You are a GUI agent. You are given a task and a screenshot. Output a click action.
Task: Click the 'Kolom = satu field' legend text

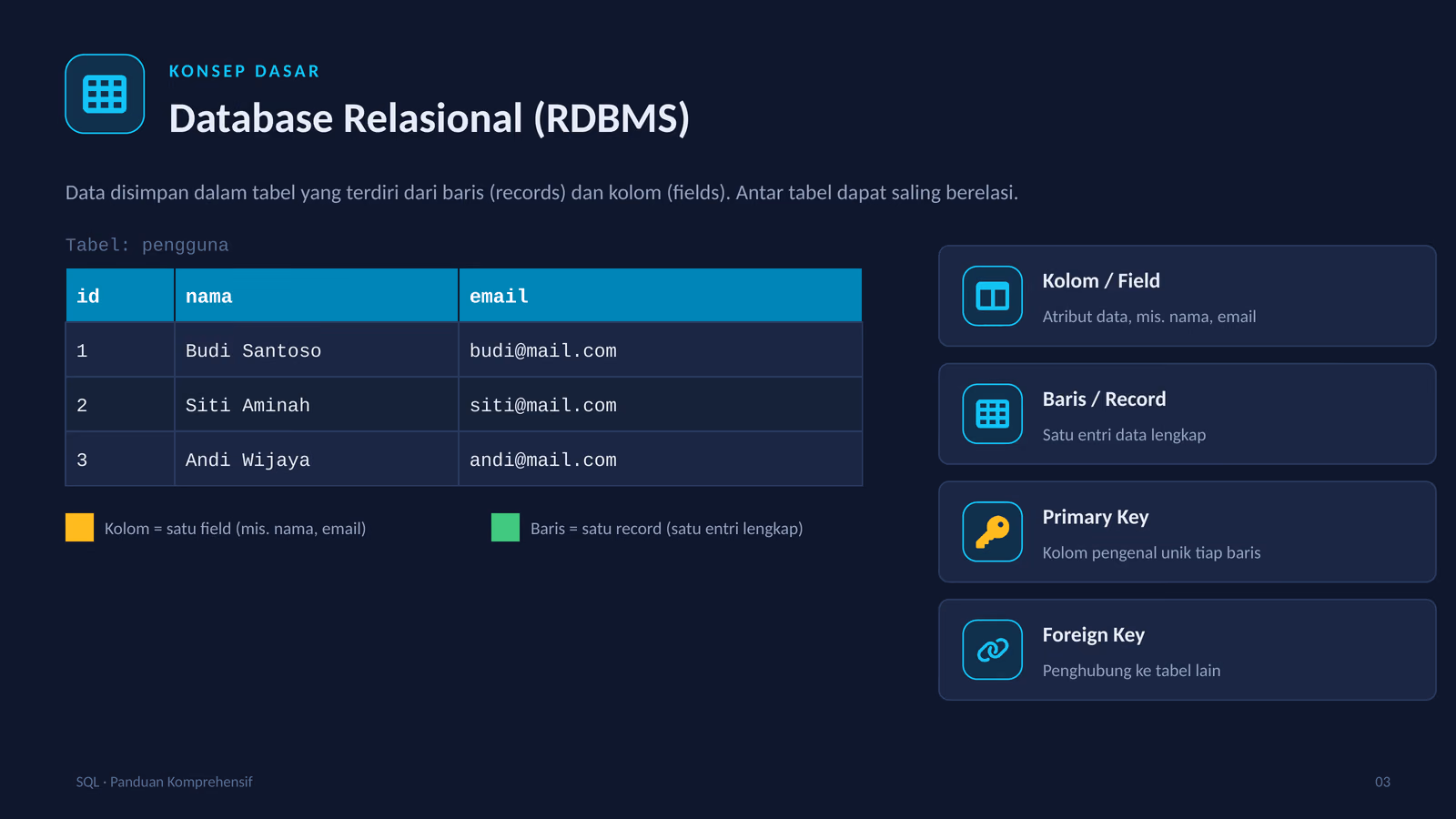pyautogui.click(x=235, y=529)
